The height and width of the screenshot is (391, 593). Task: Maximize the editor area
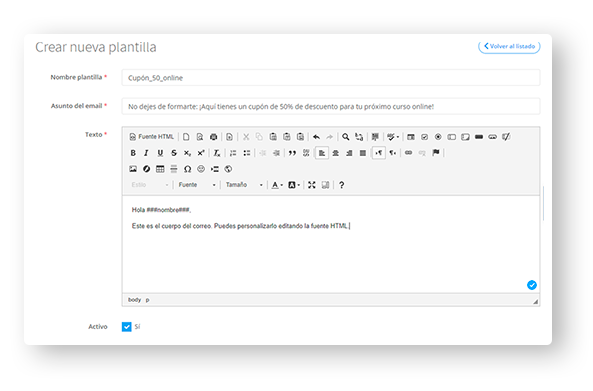(312, 185)
